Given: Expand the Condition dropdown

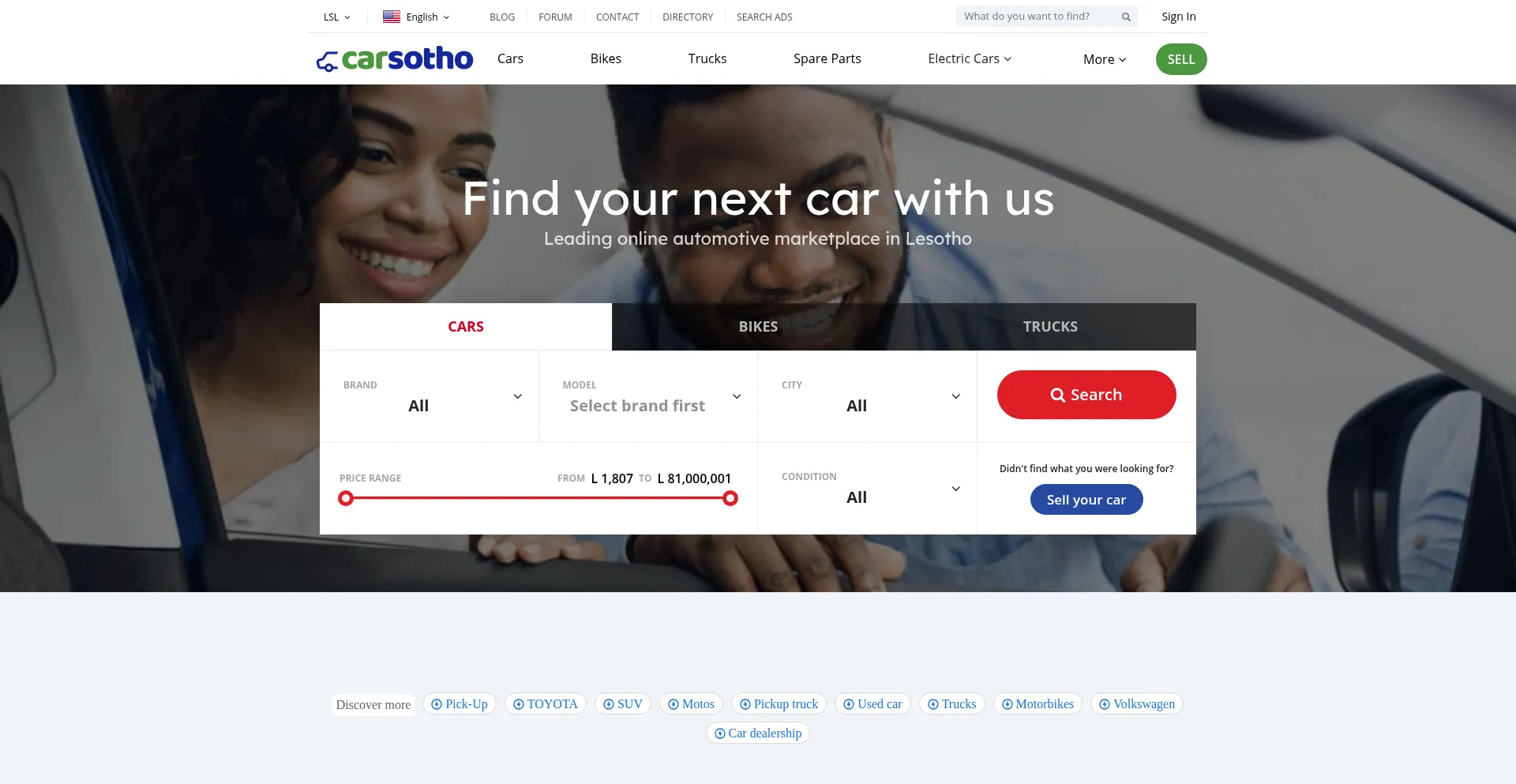Looking at the screenshot, I should click(x=867, y=488).
